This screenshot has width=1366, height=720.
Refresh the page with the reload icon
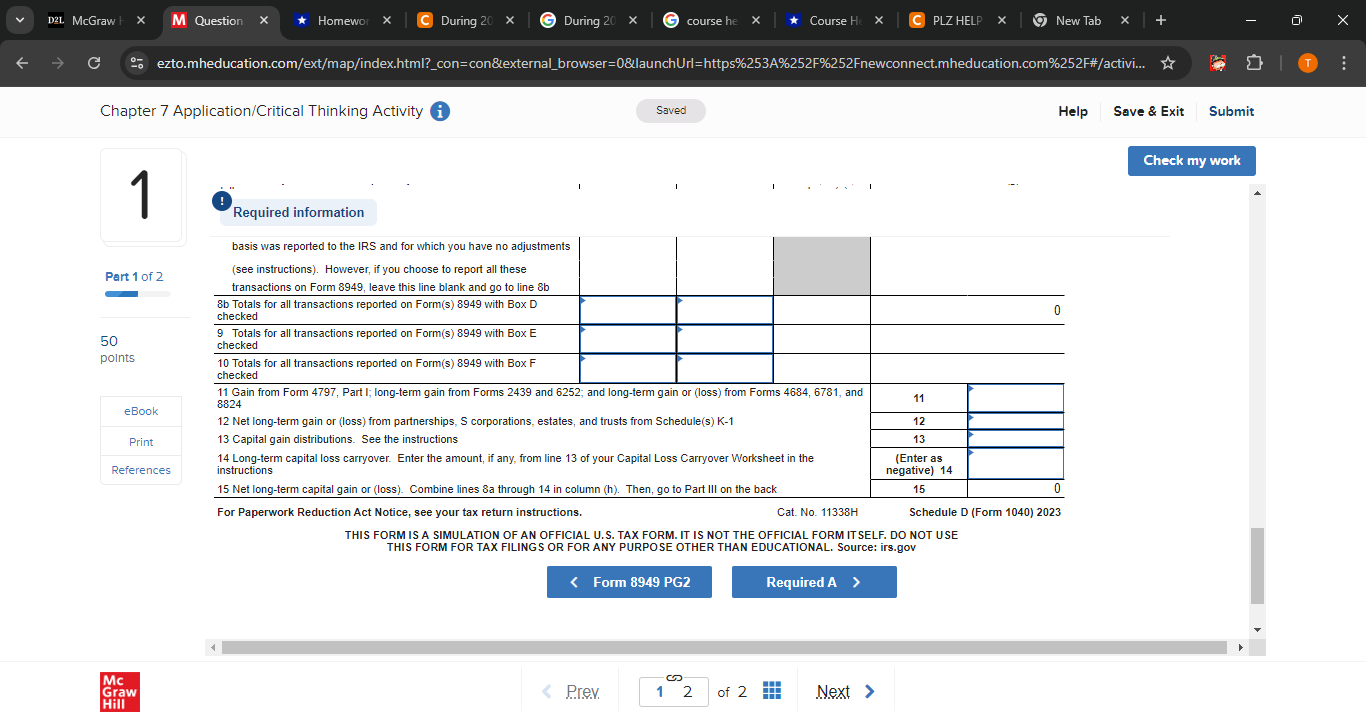94,62
